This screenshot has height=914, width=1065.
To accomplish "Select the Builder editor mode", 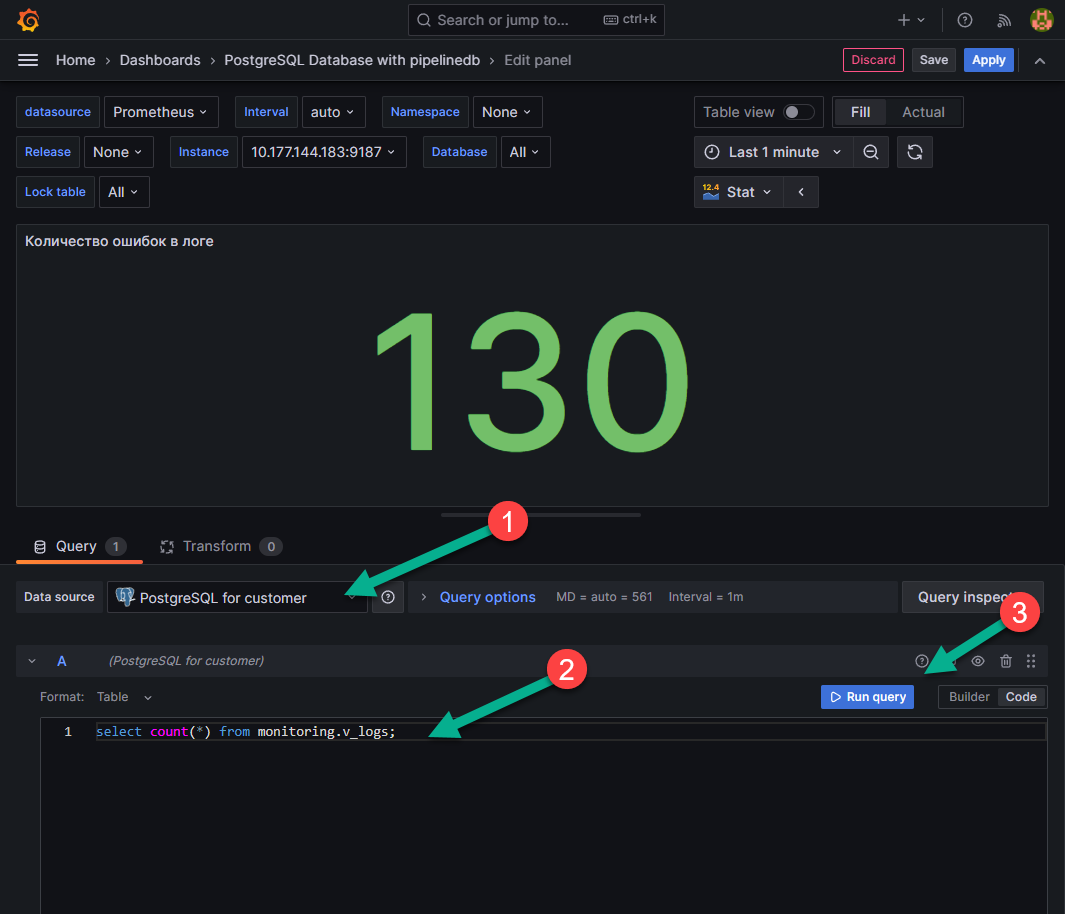I will coord(969,697).
